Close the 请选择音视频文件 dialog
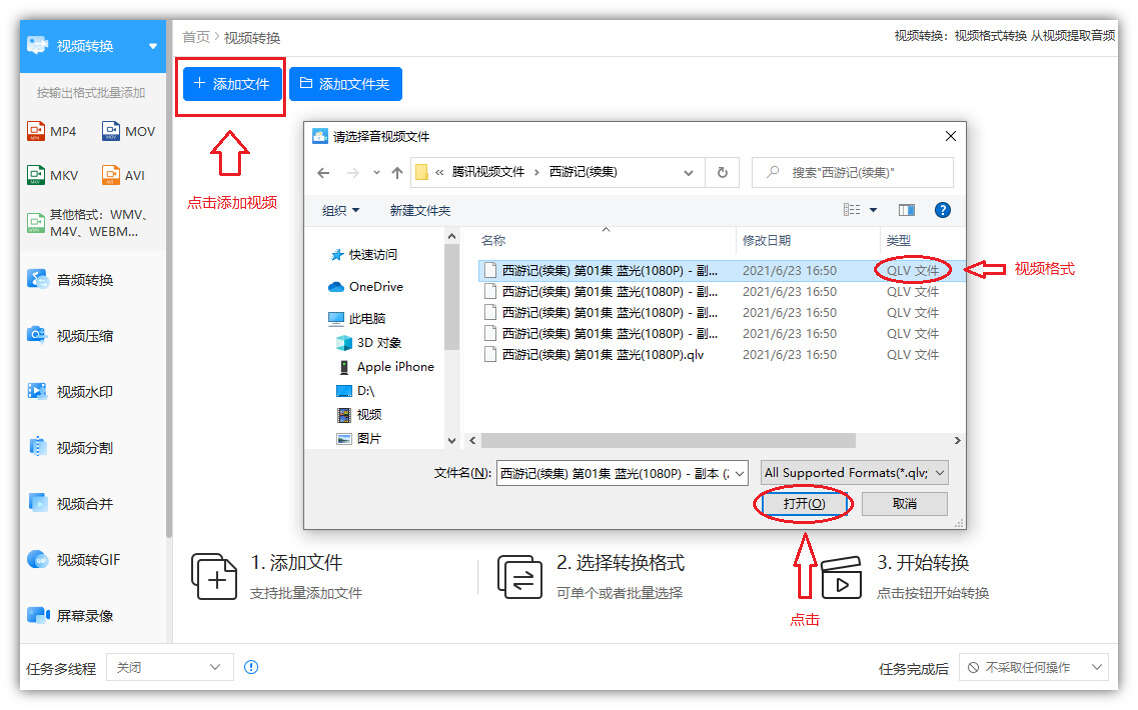 [950, 136]
